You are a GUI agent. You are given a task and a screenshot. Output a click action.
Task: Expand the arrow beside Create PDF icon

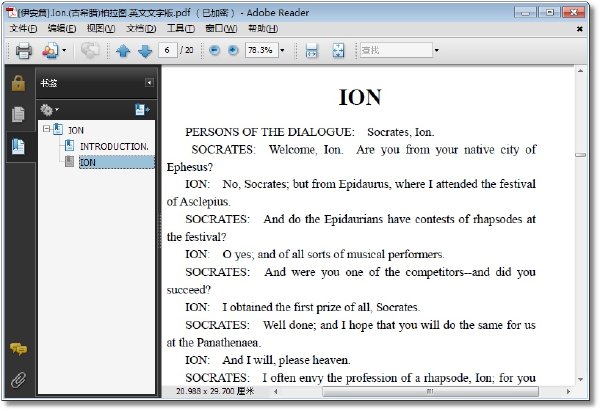click(x=64, y=50)
